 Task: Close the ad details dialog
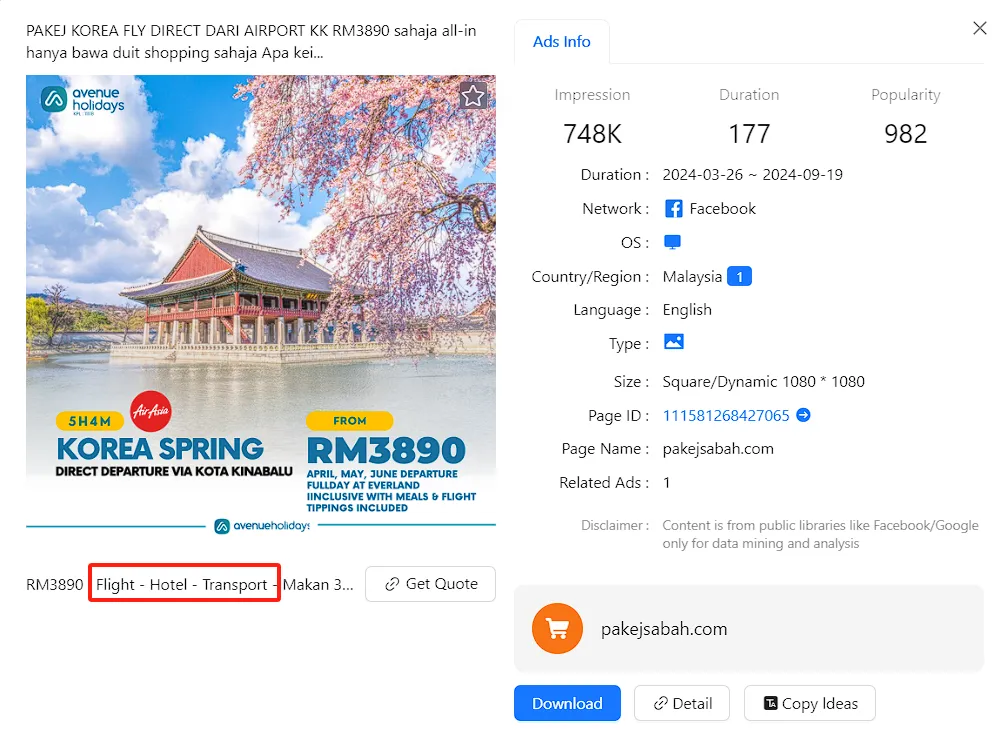click(x=980, y=28)
